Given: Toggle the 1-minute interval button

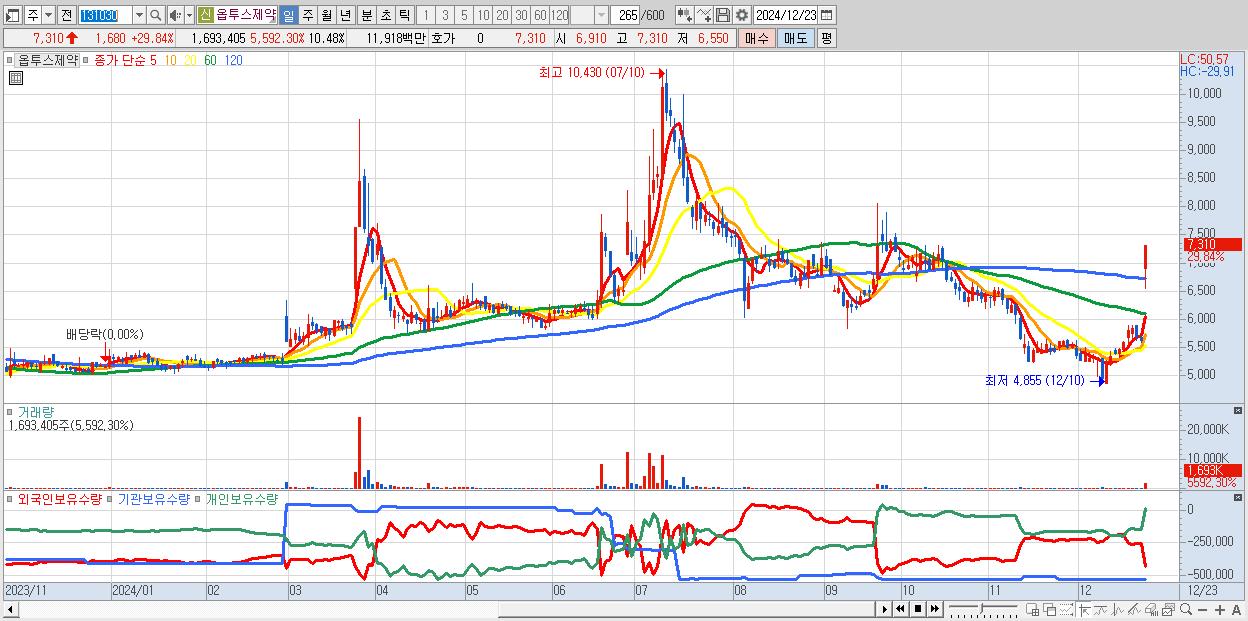Looking at the screenshot, I should click(425, 15).
